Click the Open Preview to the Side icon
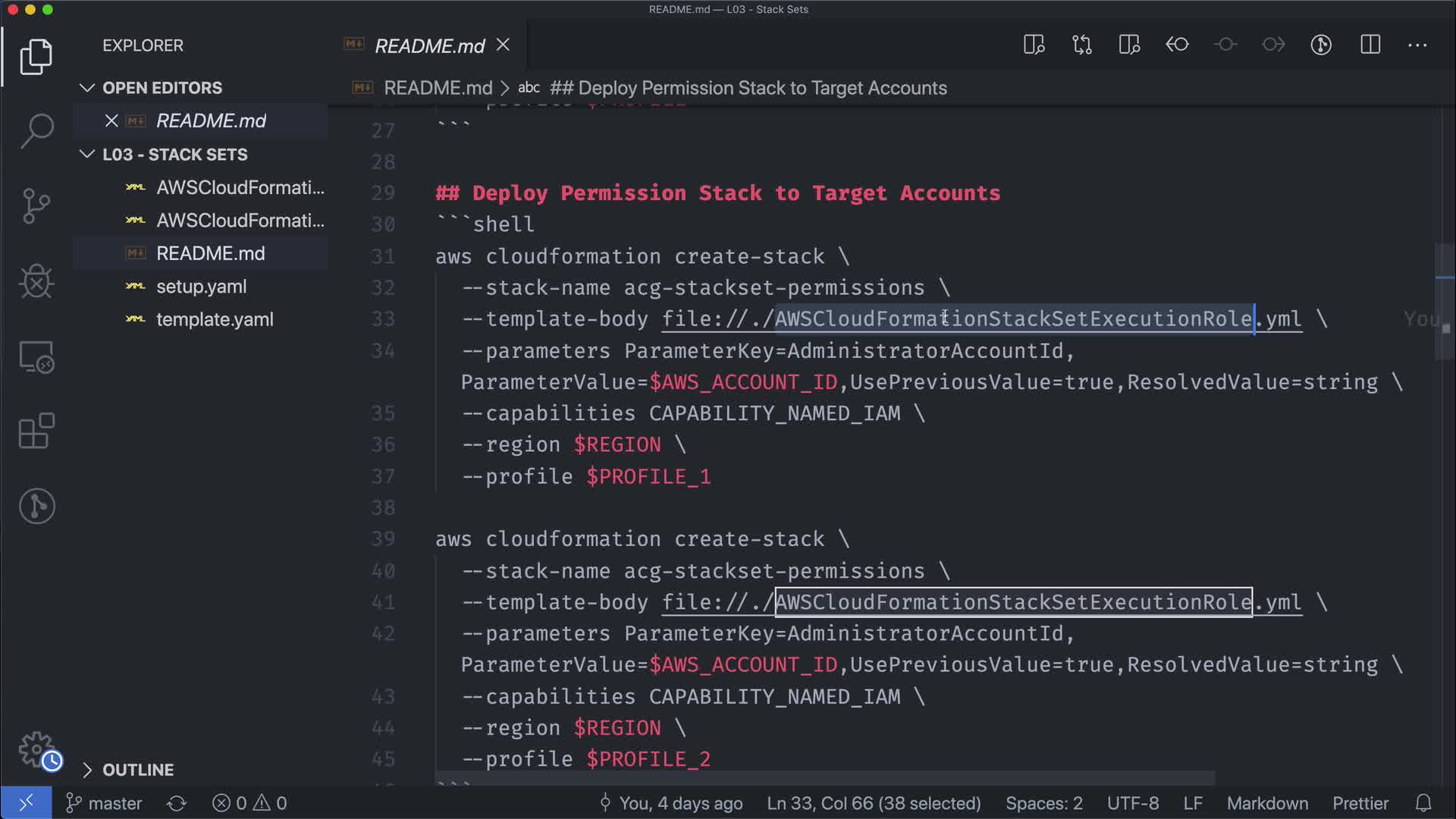1456x819 pixels. 1034,45
